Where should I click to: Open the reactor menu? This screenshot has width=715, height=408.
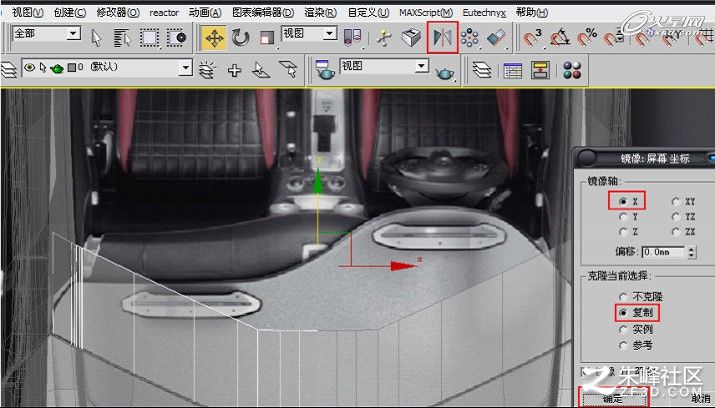click(x=164, y=13)
